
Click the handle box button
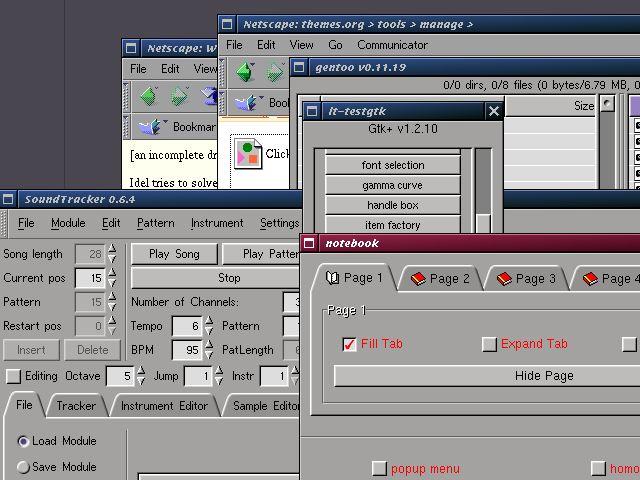[393, 205]
